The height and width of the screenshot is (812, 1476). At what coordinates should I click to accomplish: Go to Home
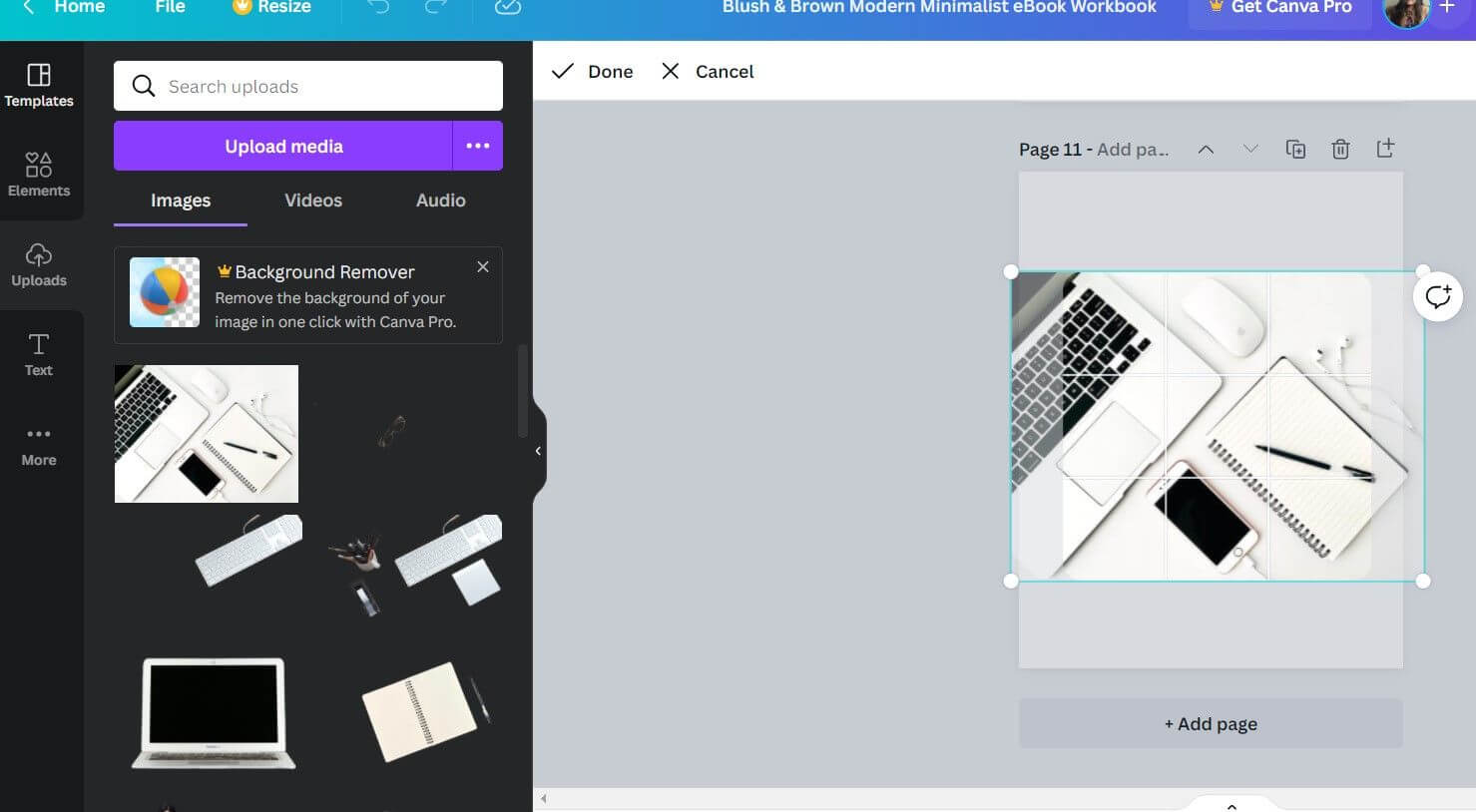(x=80, y=7)
